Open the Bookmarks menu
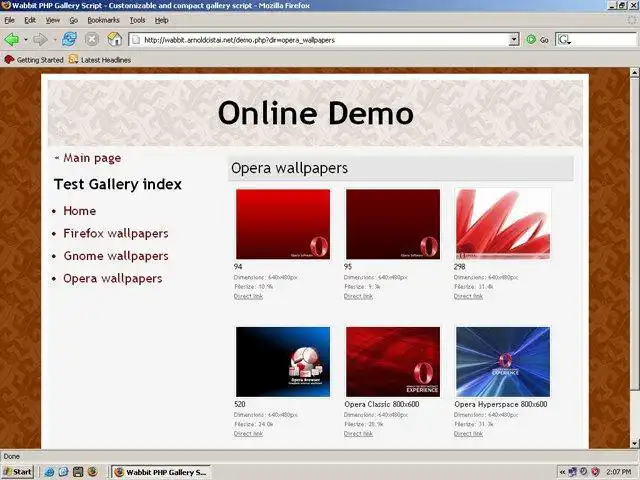Screen dimensions: 640x480 (x=103, y=20)
